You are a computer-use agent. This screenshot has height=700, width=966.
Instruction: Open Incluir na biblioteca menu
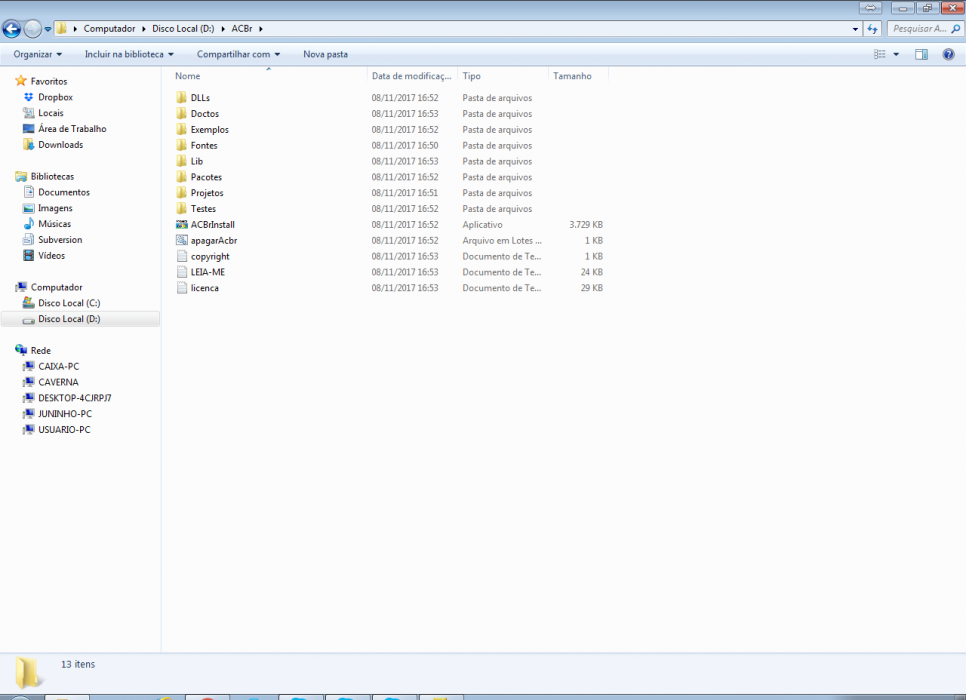(x=129, y=54)
